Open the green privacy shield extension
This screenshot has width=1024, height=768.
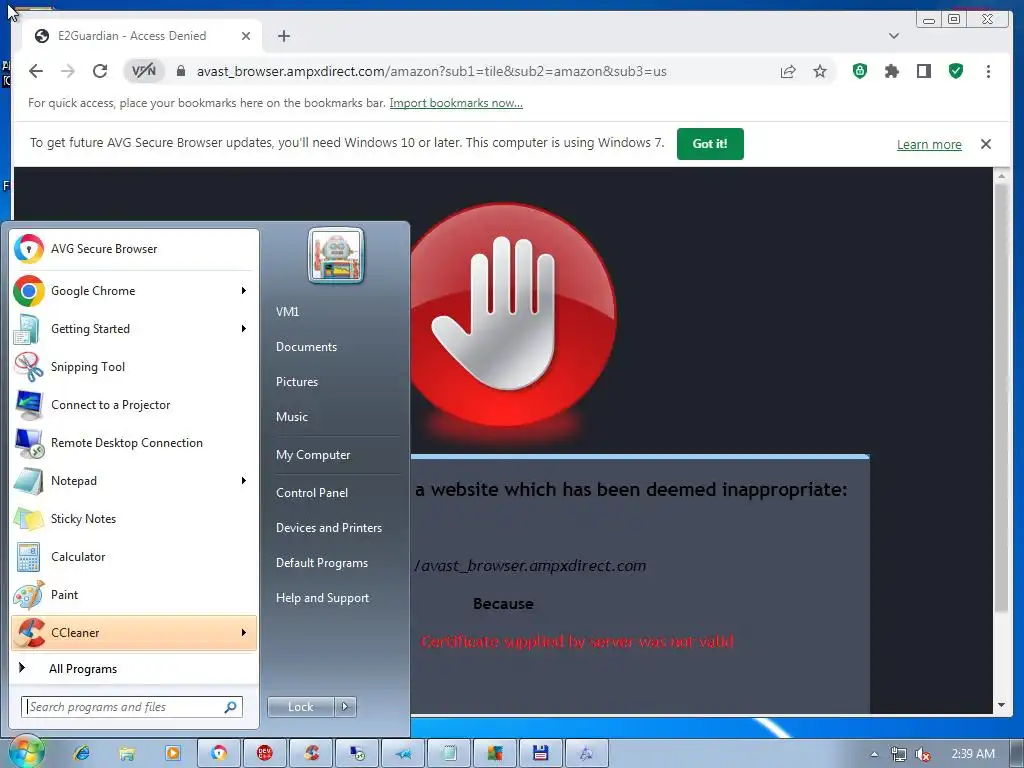coord(860,71)
